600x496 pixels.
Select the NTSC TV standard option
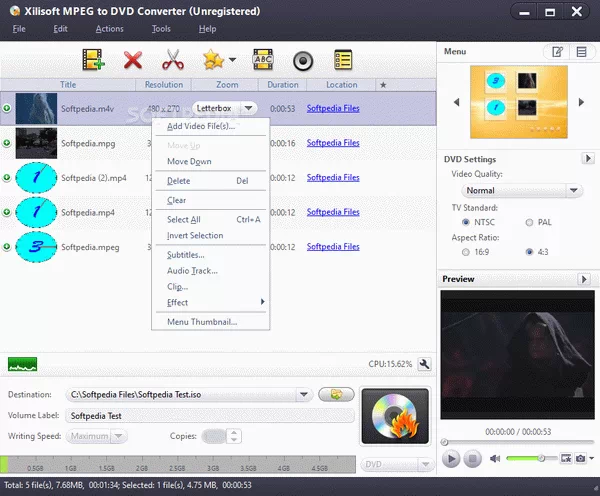coord(466,222)
